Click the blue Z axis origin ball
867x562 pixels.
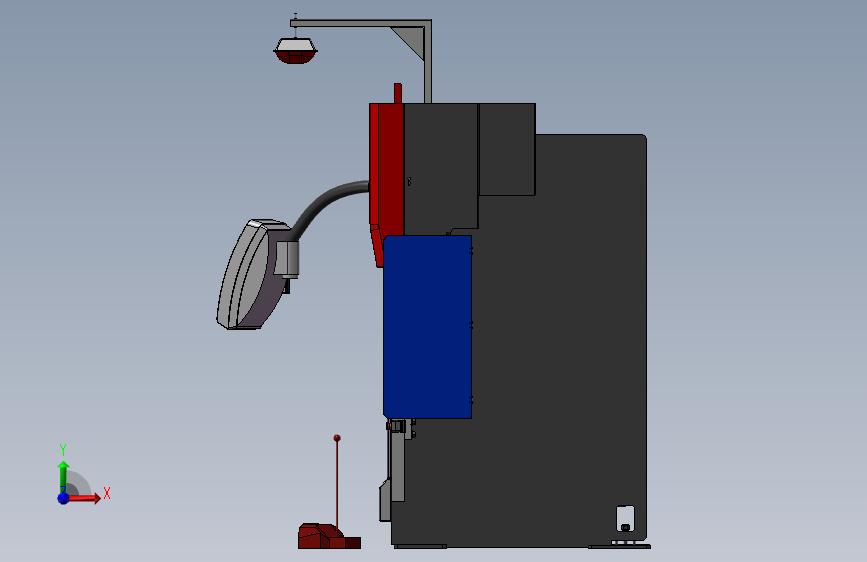click(x=64, y=498)
